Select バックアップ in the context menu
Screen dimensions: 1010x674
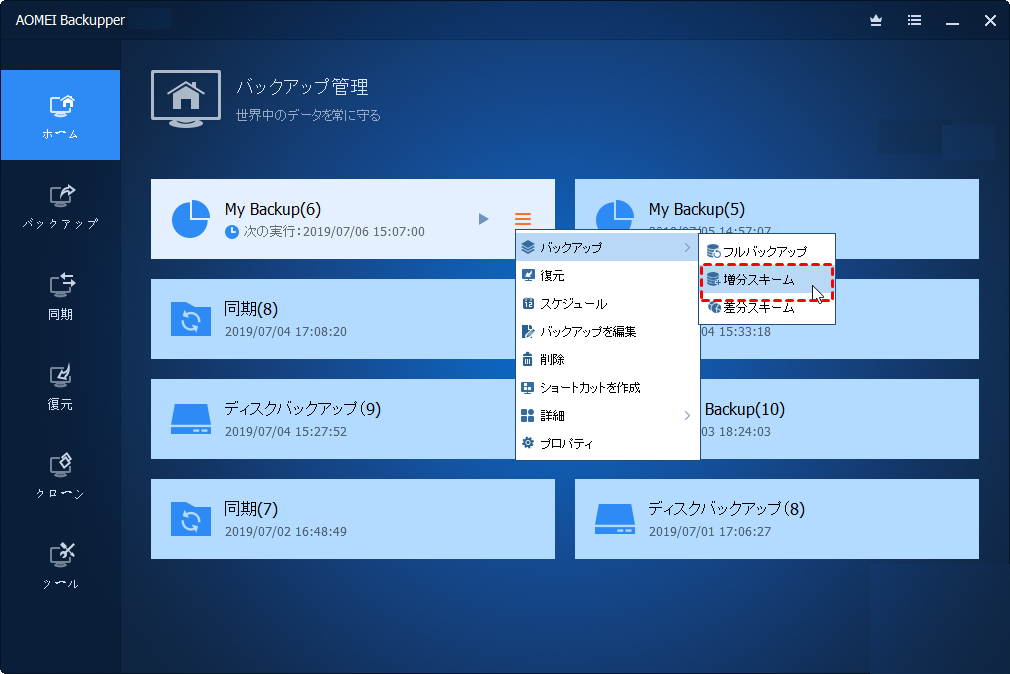607,247
